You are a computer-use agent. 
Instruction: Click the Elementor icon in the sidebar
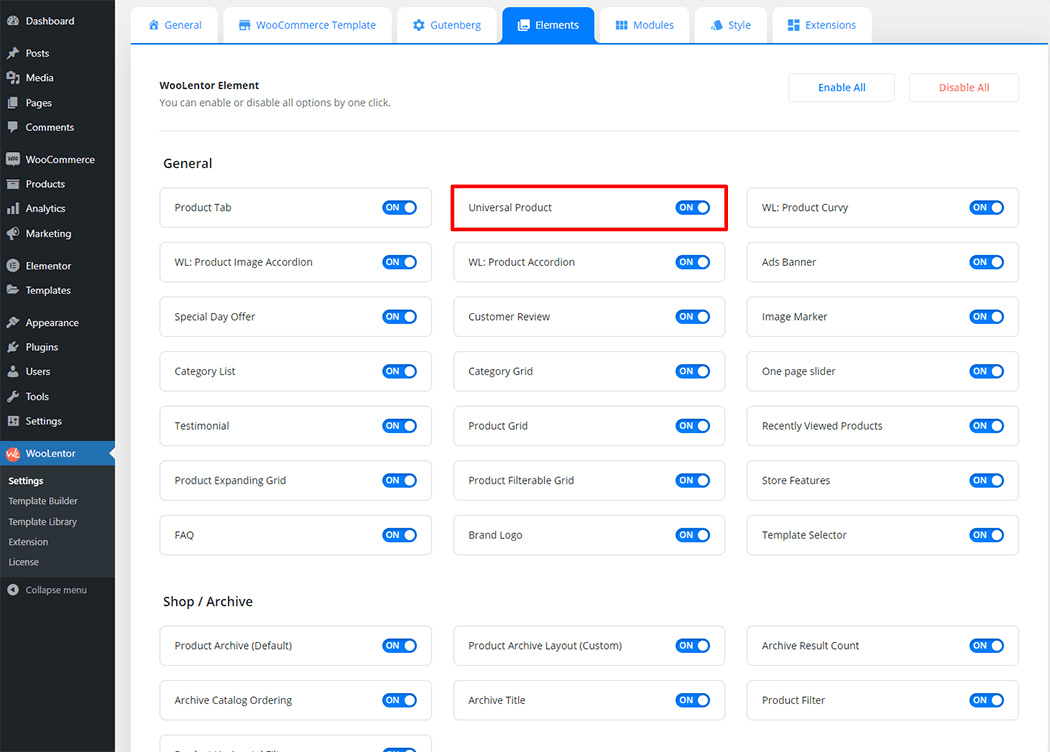[13, 266]
